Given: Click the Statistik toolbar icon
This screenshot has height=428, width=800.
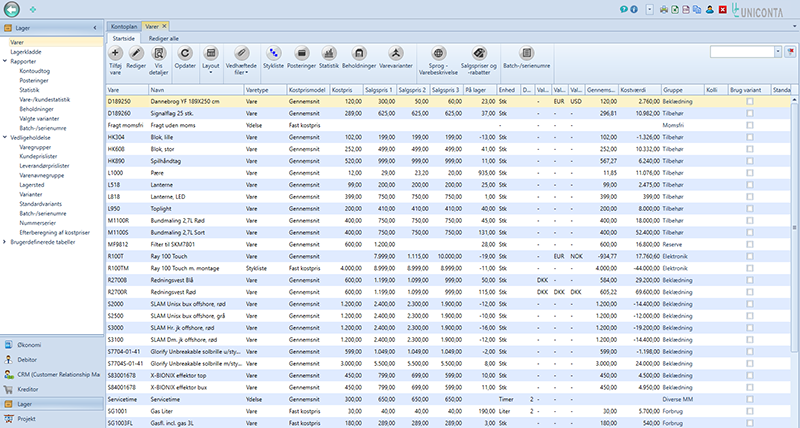Looking at the screenshot, I should (329, 53).
